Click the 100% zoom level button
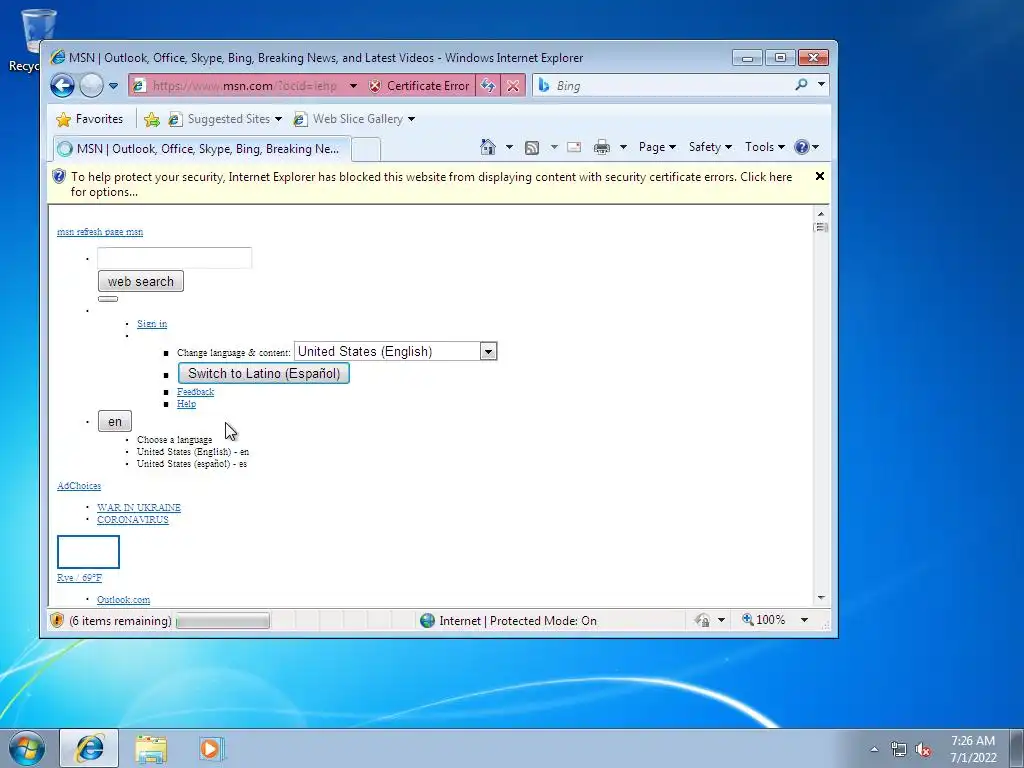Screen dimensions: 1024x768 pos(764,620)
